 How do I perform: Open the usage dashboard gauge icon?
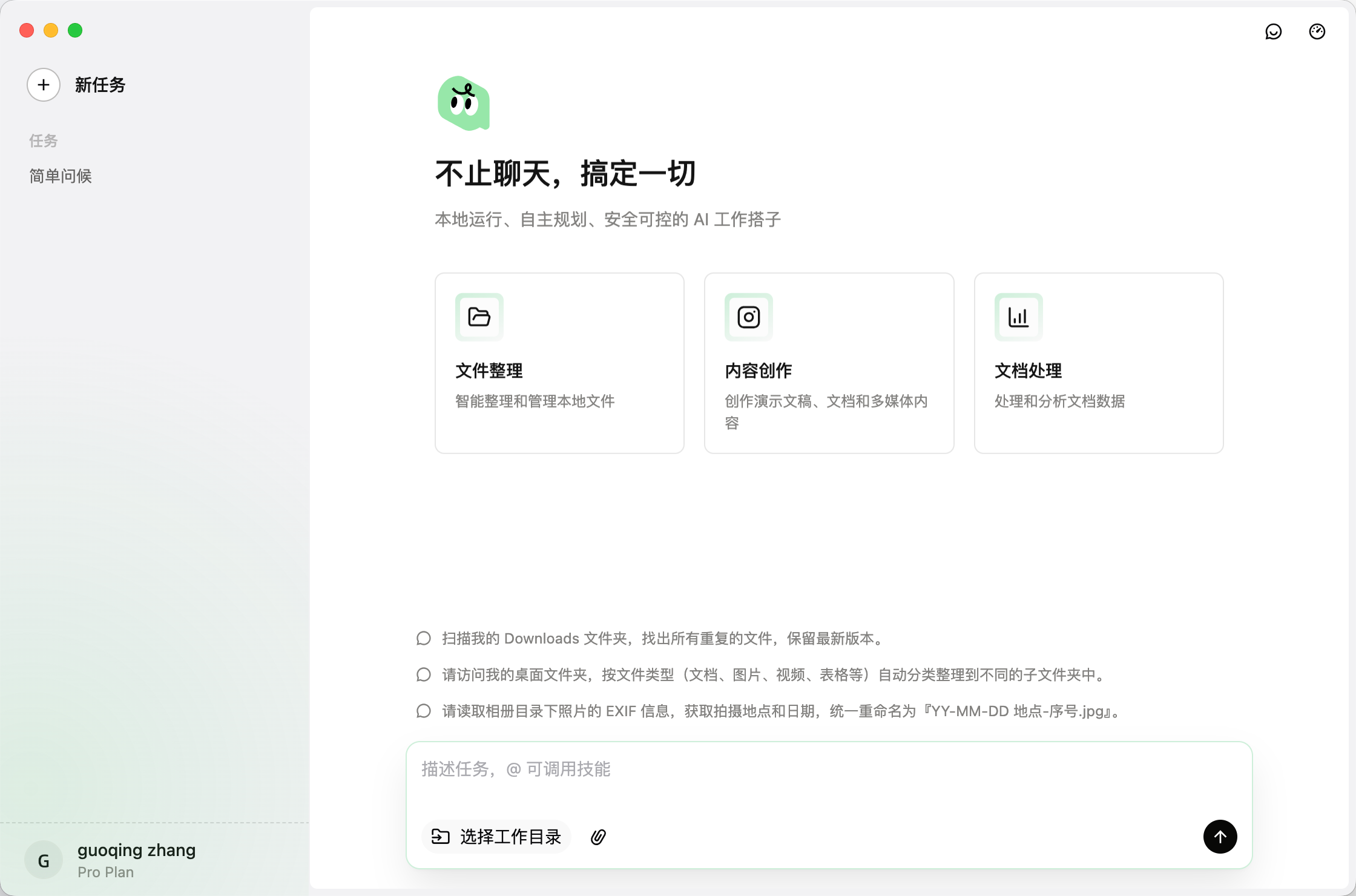point(1317,31)
